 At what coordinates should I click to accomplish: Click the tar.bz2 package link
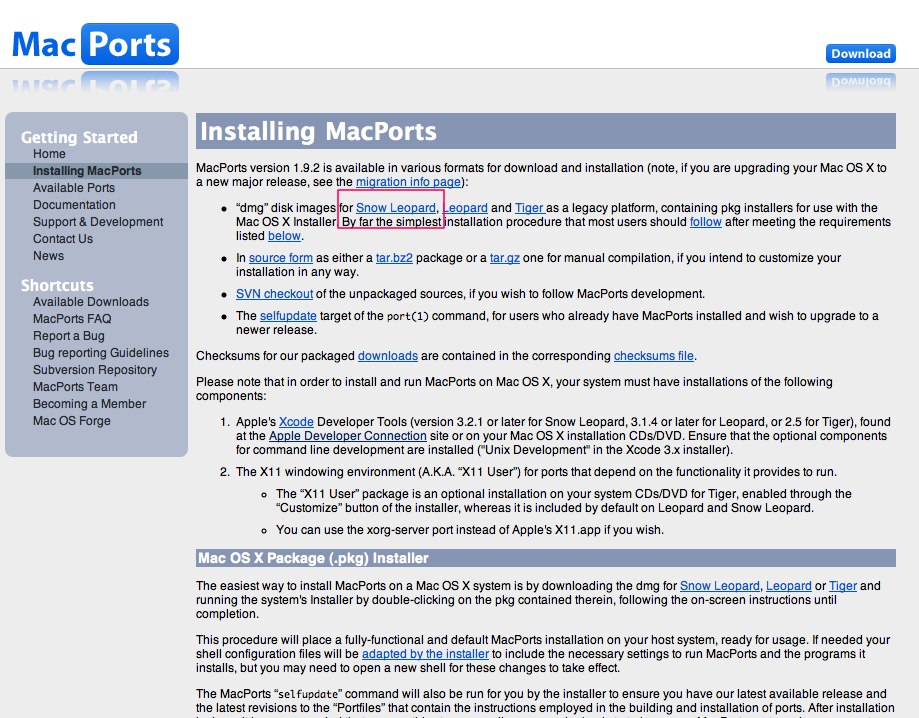click(x=394, y=258)
